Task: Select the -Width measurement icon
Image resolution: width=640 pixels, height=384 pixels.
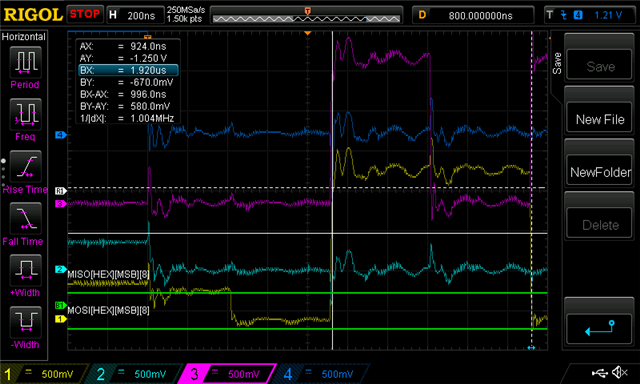Action: point(25,322)
